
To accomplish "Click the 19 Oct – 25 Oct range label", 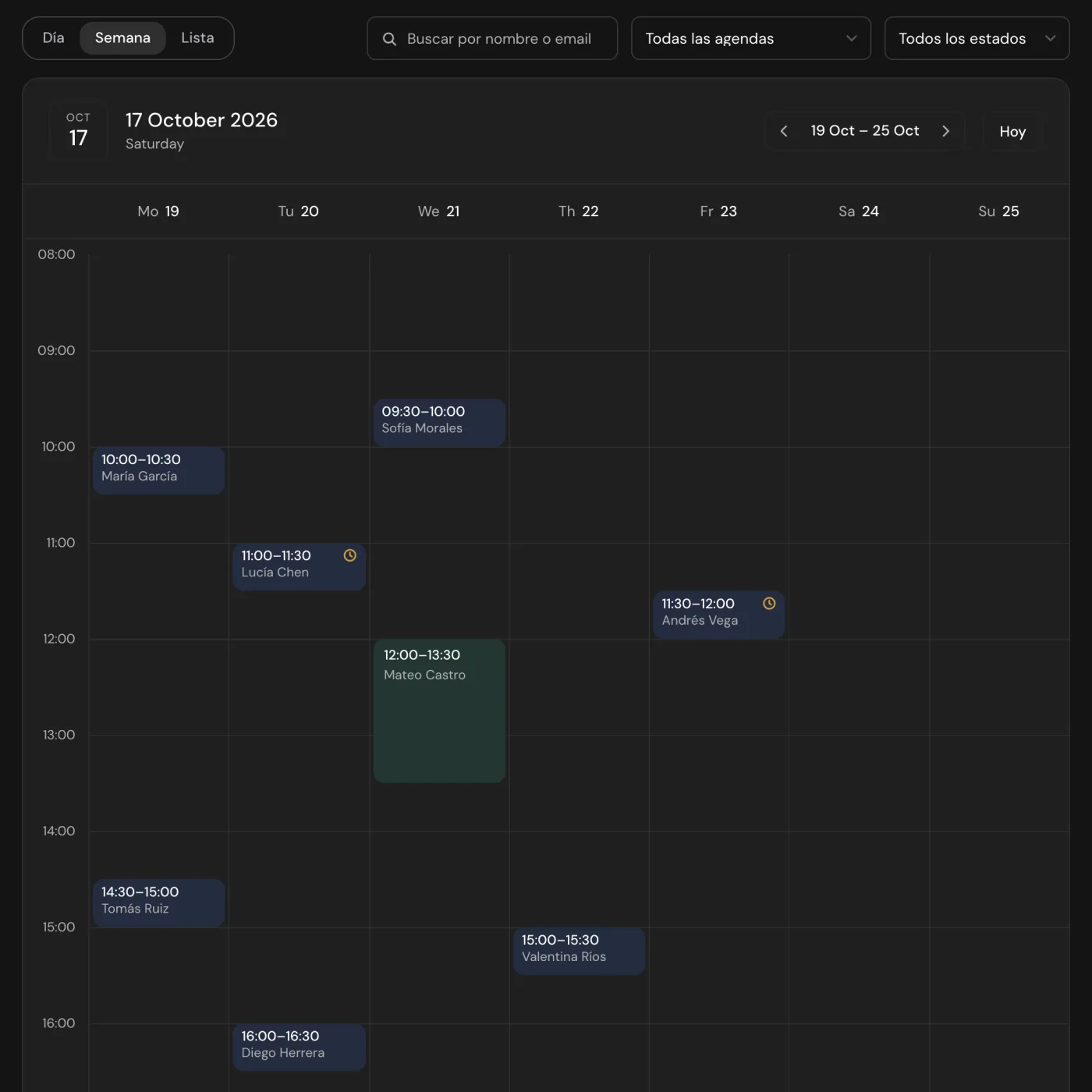I will click(x=865, y=131).
